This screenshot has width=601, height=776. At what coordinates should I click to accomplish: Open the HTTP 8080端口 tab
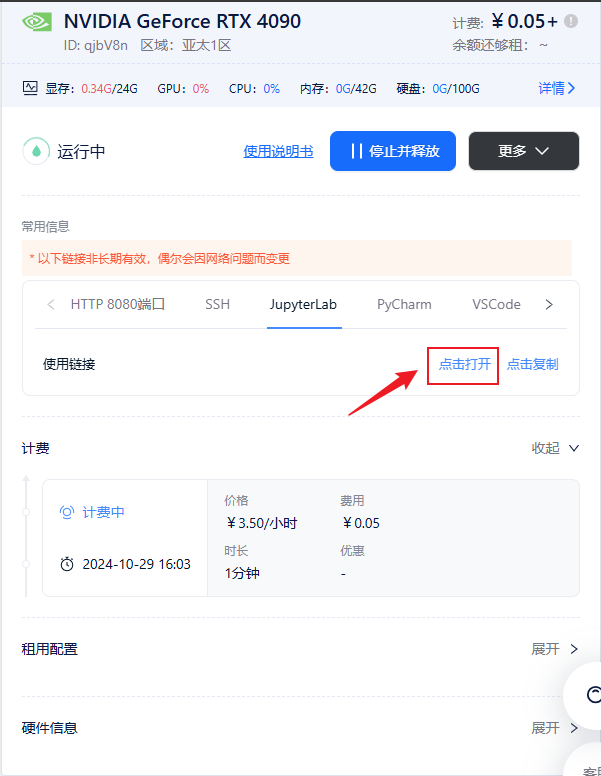coord(117,304)
